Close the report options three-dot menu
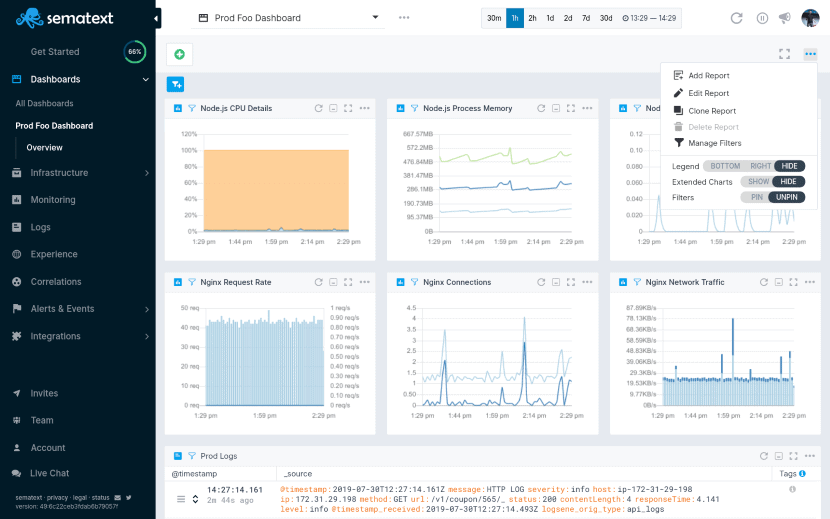The image size is (830, 519). tap(810, 53)
